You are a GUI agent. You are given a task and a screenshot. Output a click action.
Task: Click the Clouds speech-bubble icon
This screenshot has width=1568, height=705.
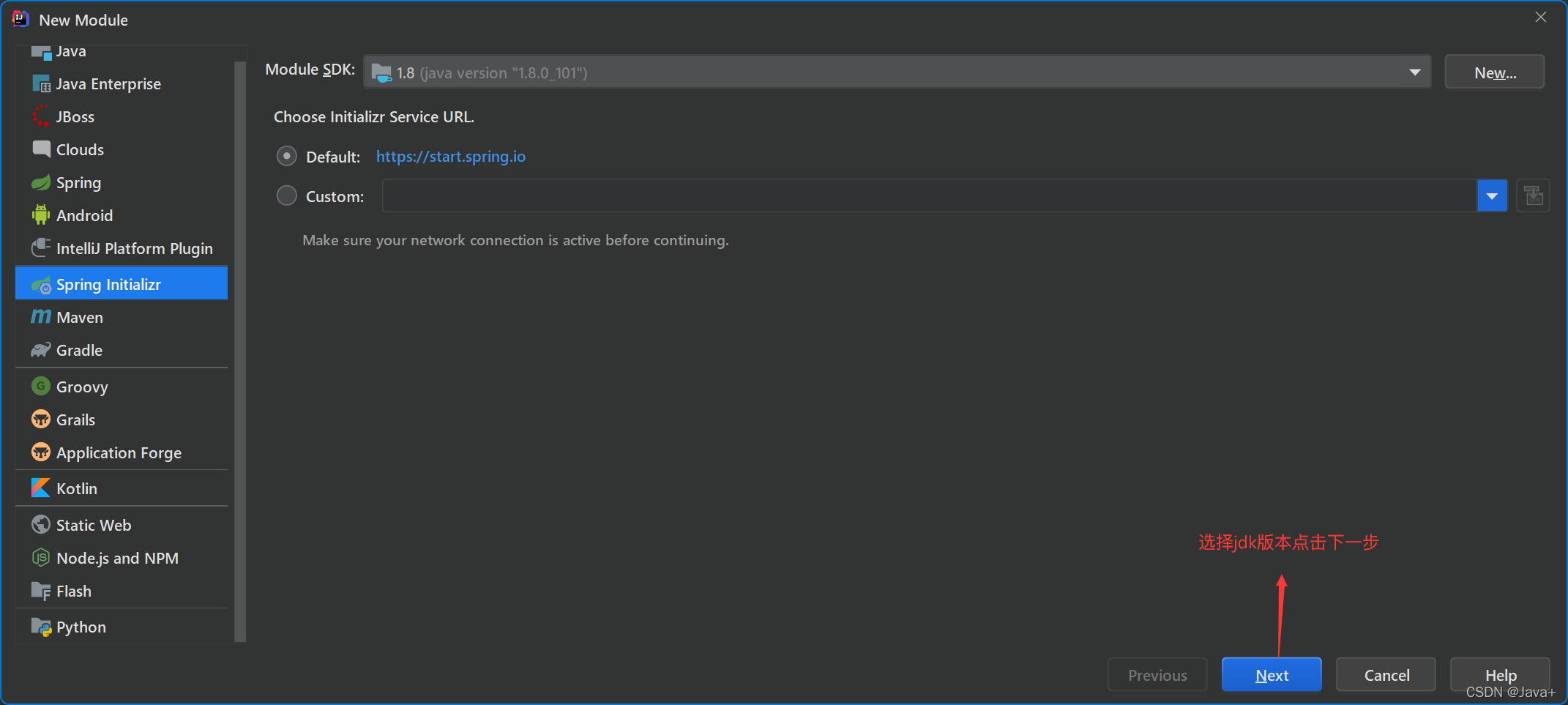[x=41, y=149]
